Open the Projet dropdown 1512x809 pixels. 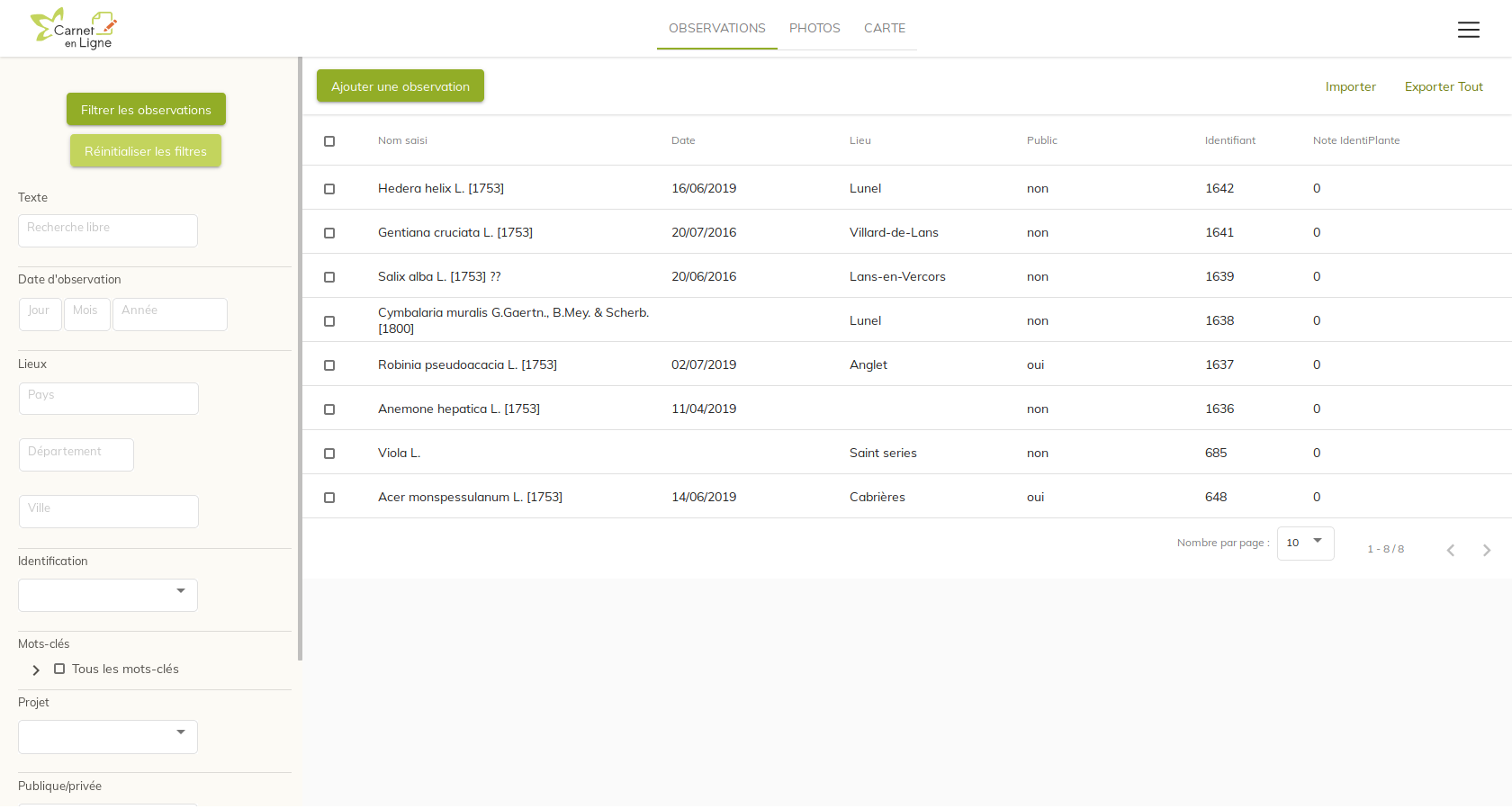pos(108,736)
